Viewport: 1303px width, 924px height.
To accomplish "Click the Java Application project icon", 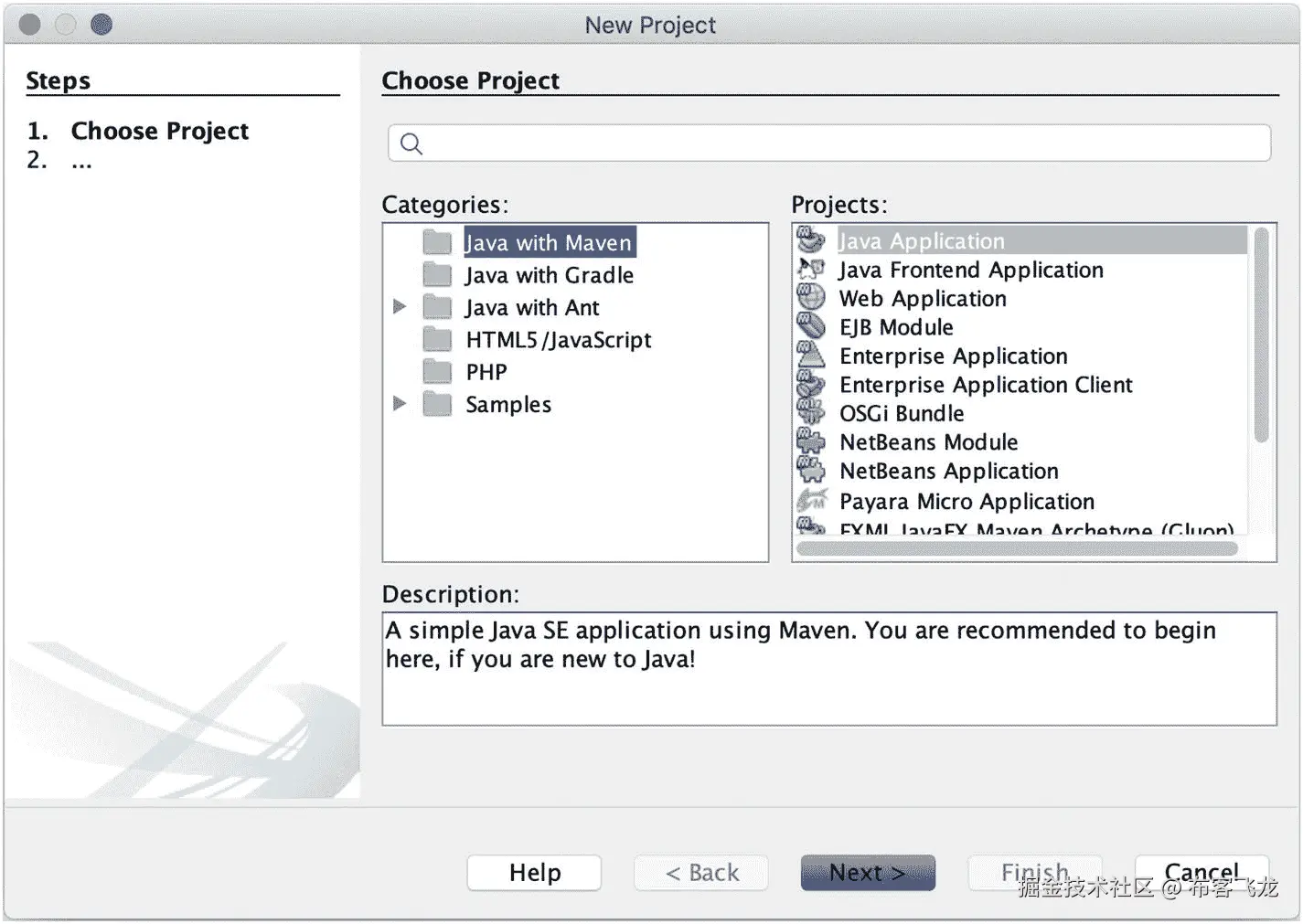I will 810,240.
